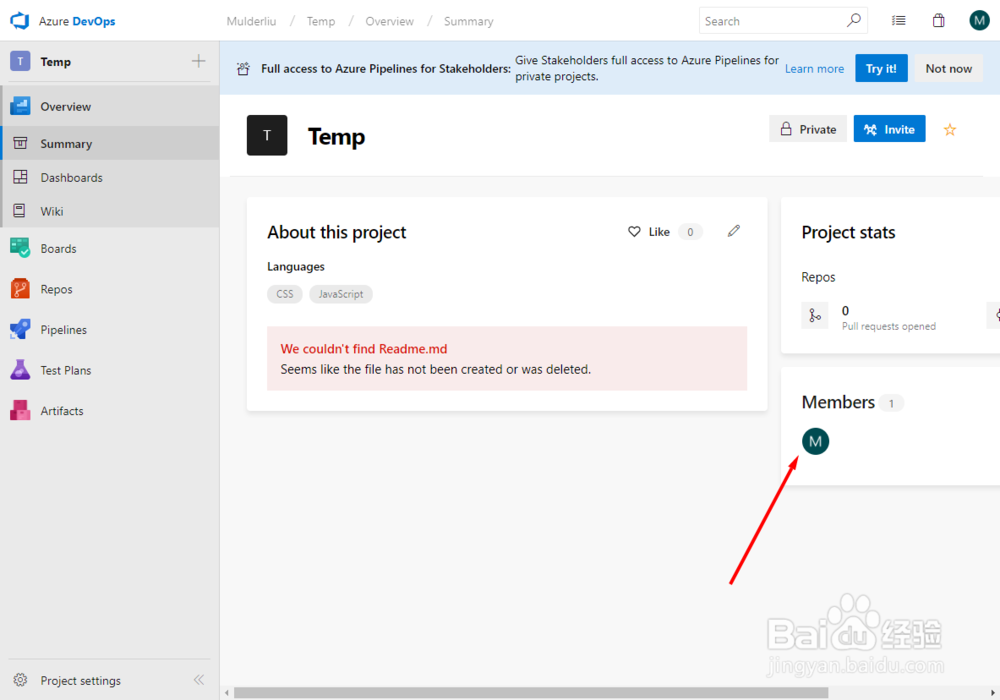This screenshot has width=1000, height=700.
Task: Open Test Plans
Action: (66, 370)
